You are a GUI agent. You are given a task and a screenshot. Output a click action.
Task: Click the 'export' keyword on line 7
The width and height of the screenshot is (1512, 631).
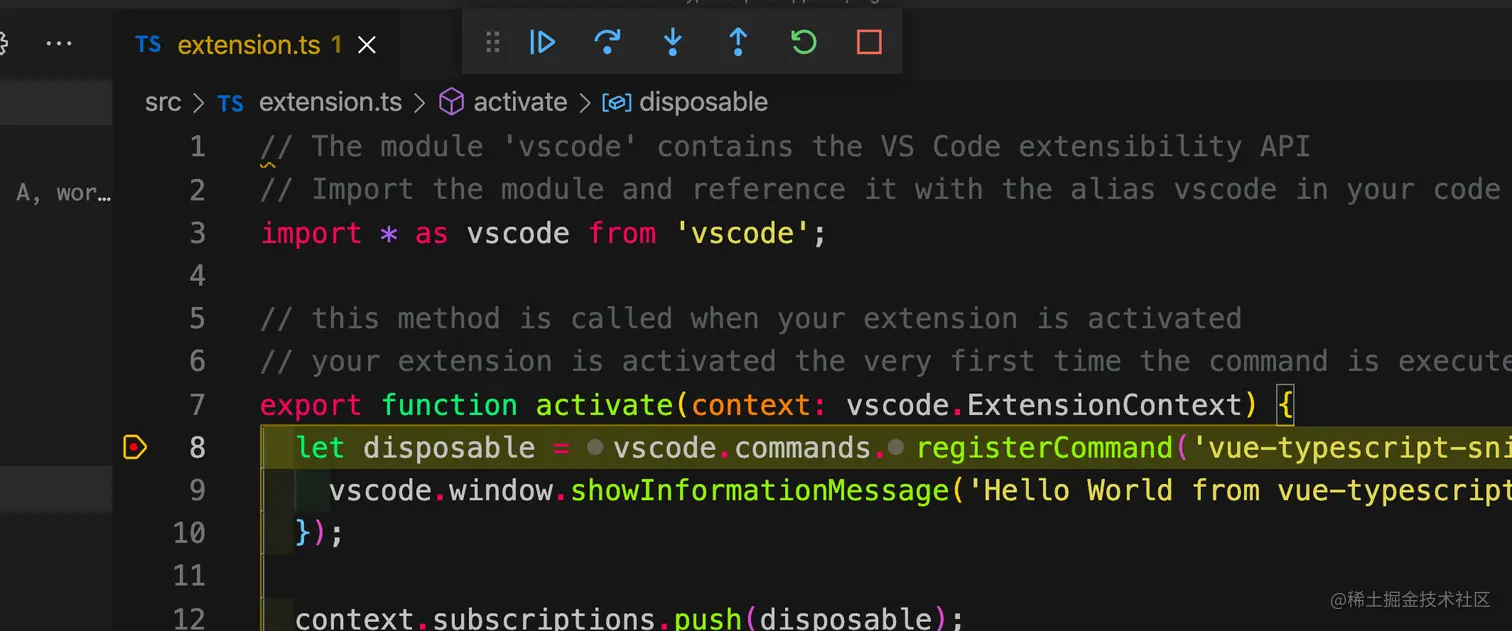(x=311, y=405)
